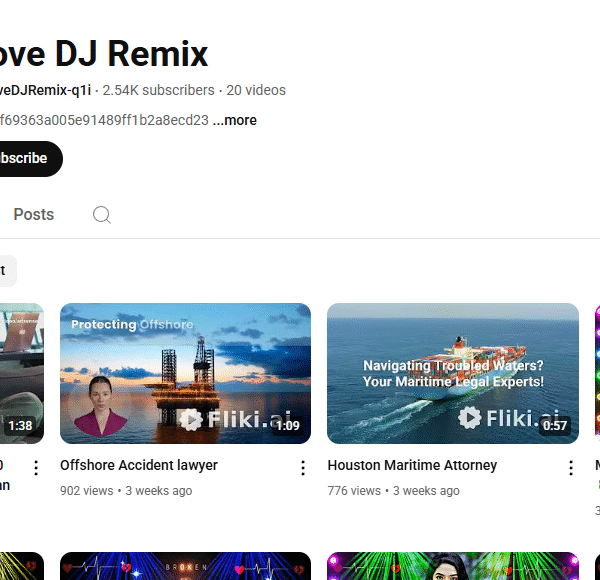600x580 pixels.
Task: Click the '20 videos' count text
Action: [x=256, y=90]
